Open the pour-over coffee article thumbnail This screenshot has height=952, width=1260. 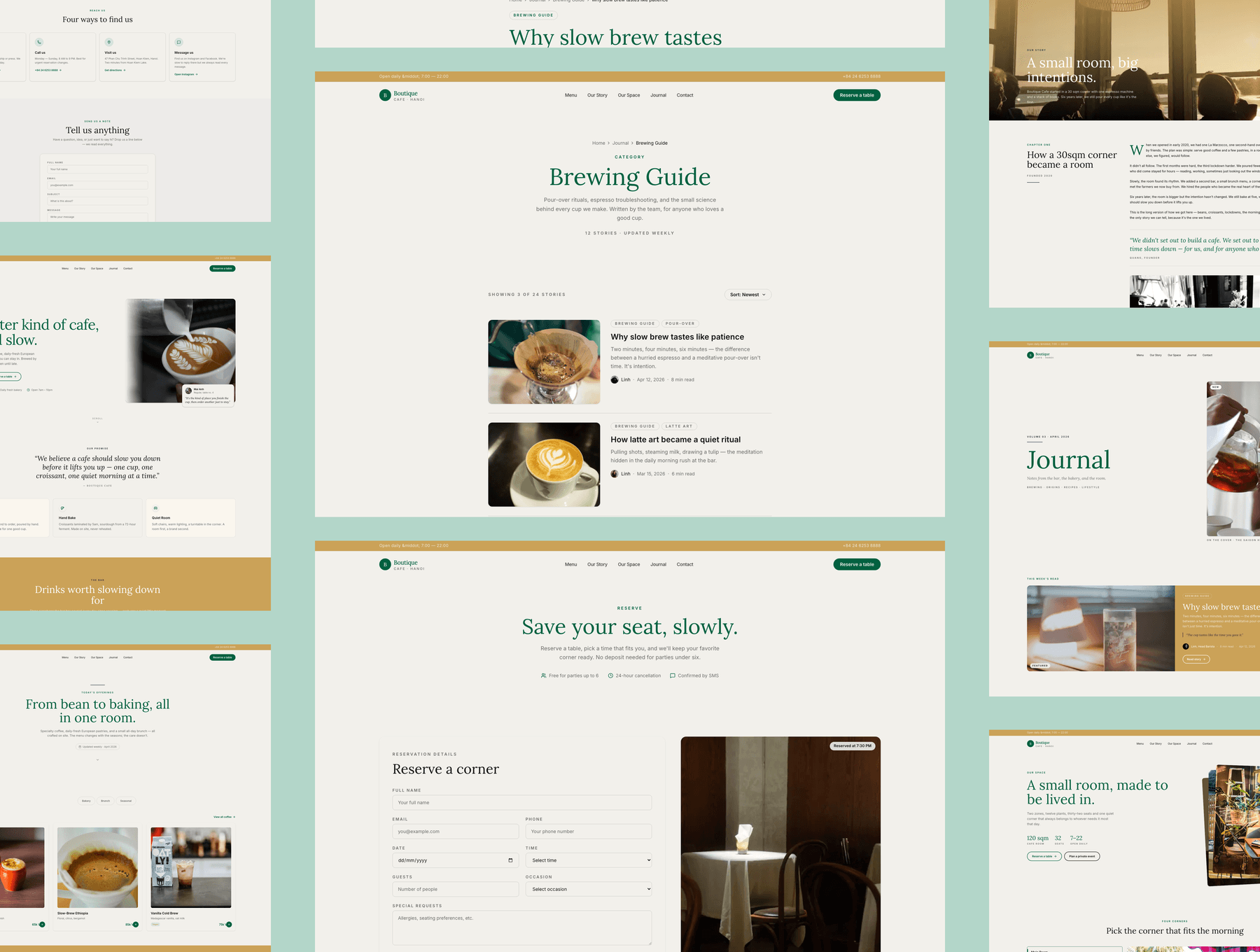(x=544, y=362)
